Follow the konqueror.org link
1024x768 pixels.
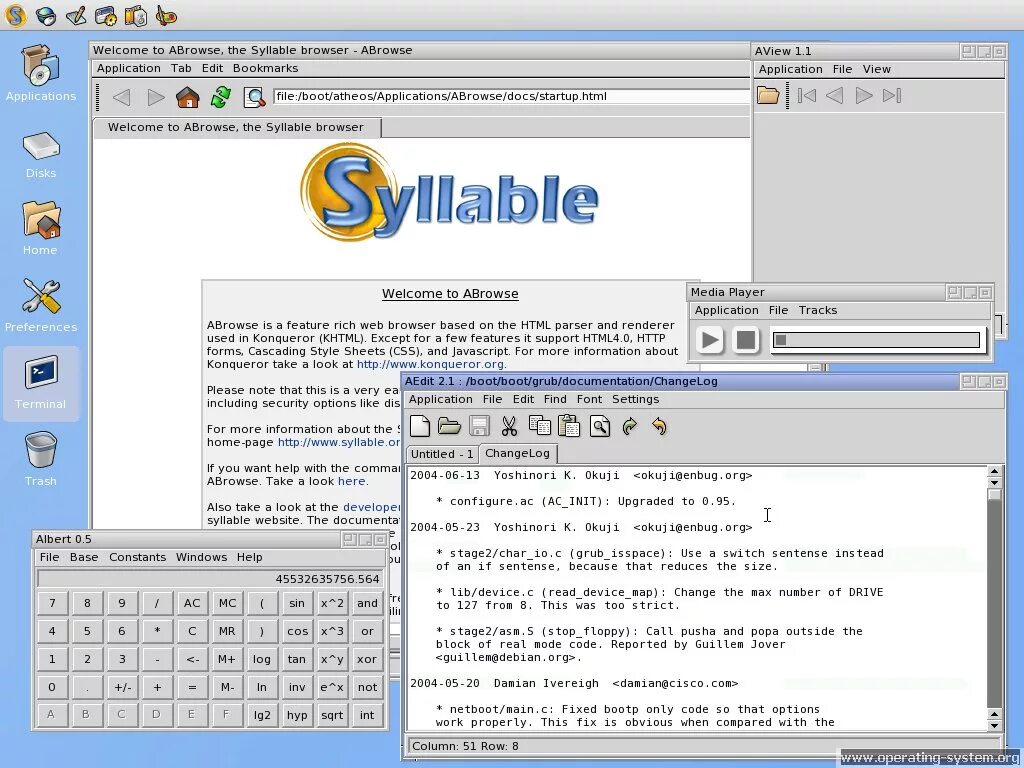pos(430,364)
